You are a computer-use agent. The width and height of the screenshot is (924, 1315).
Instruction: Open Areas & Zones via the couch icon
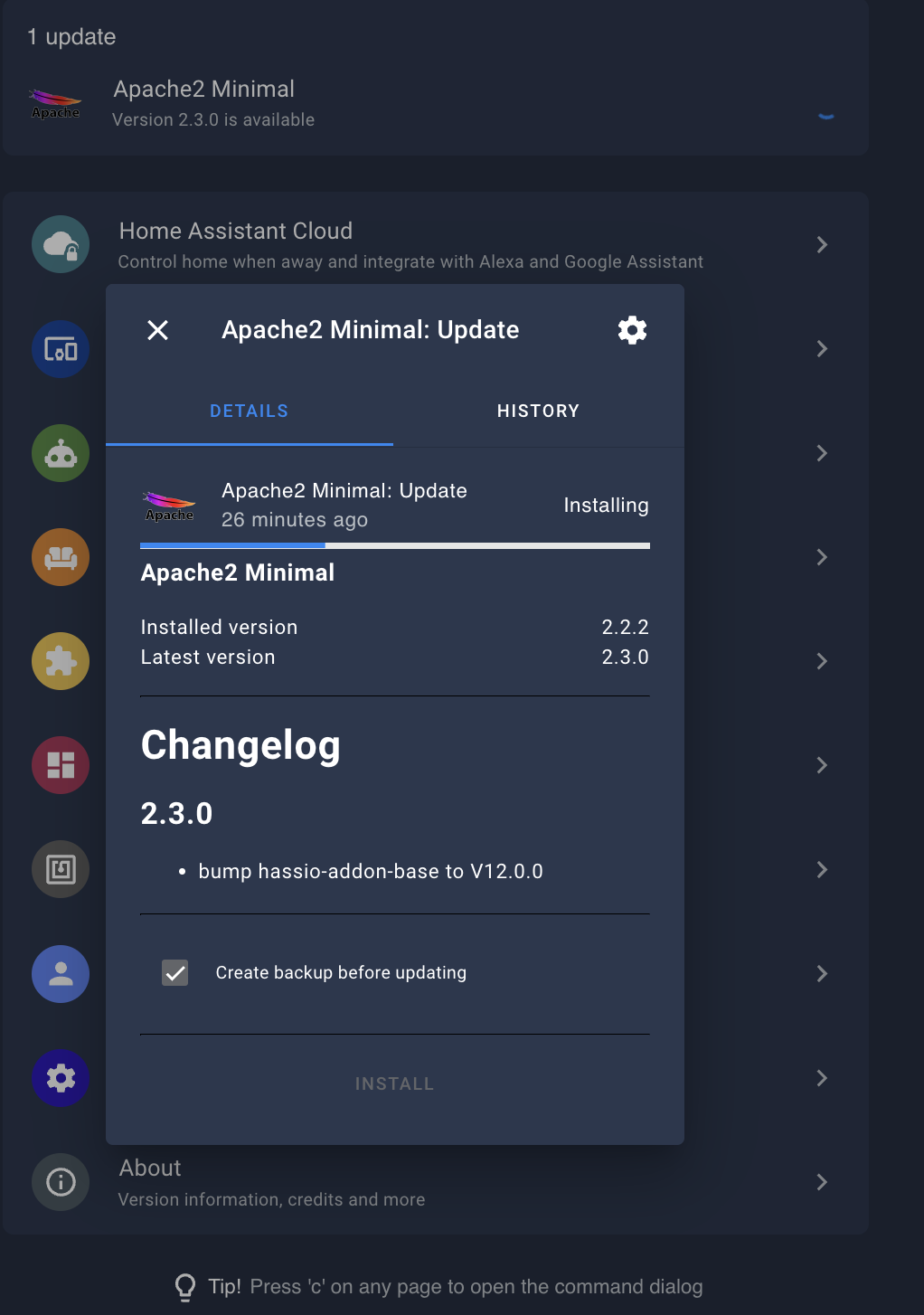click(60, 557)
